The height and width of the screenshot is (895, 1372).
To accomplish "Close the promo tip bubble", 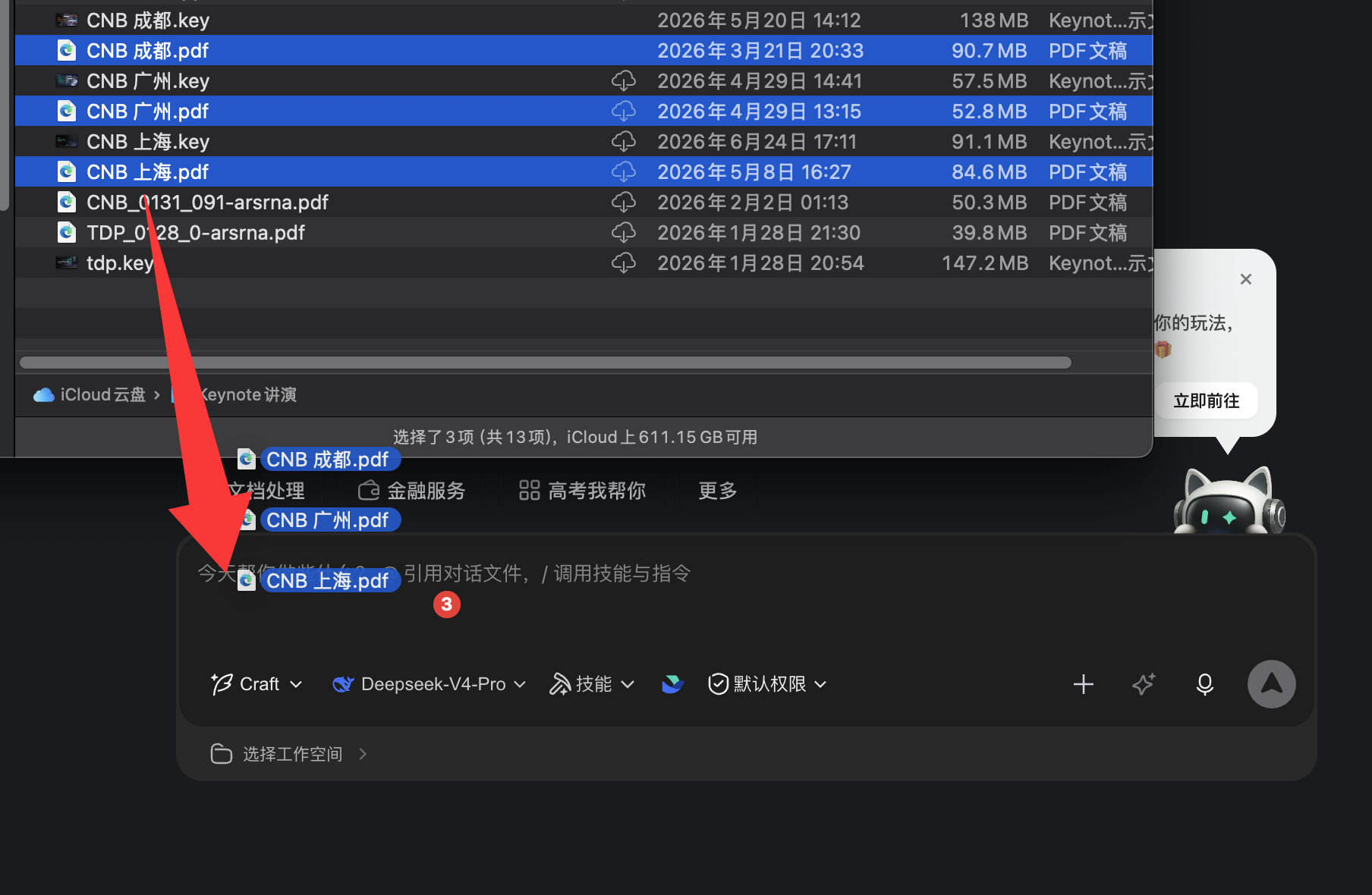I will (x=1246, y=279).
